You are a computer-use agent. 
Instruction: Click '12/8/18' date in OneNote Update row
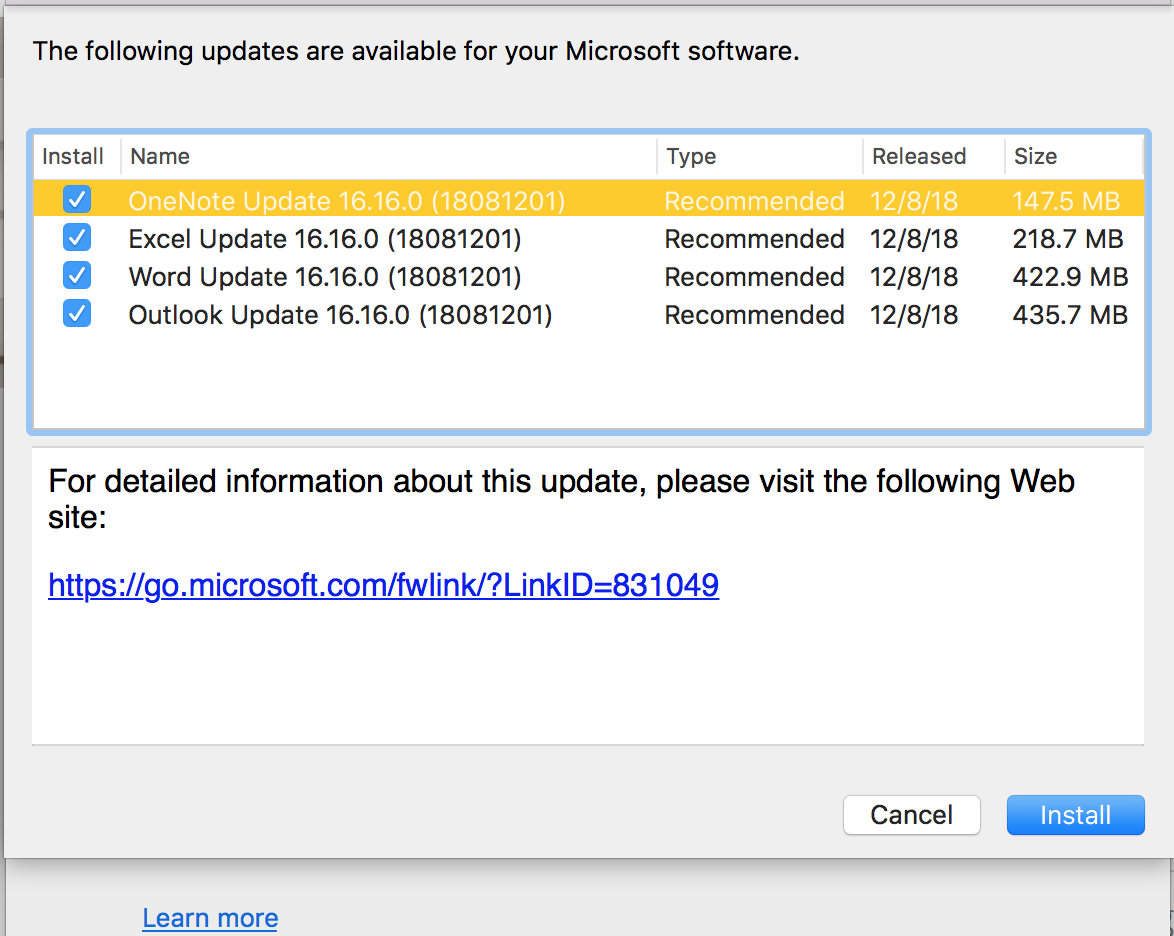913,201
